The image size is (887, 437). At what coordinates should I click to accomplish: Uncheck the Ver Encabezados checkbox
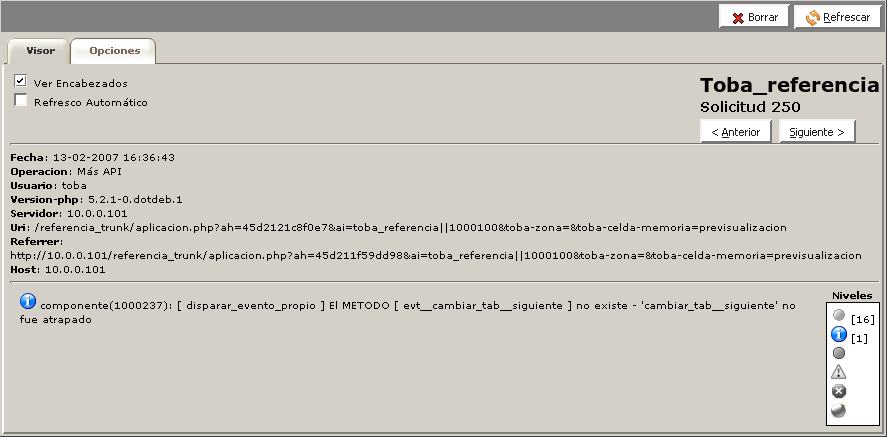21,81
